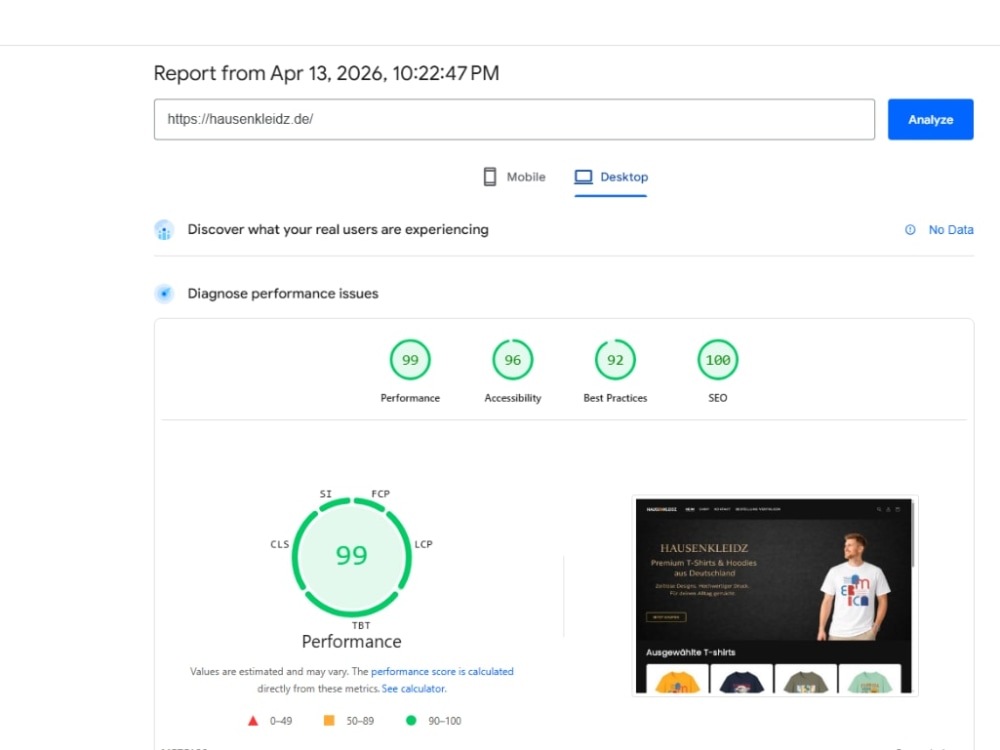Click the mobile phone icon
1000x750 pixels.
click(x=490, y=177)
